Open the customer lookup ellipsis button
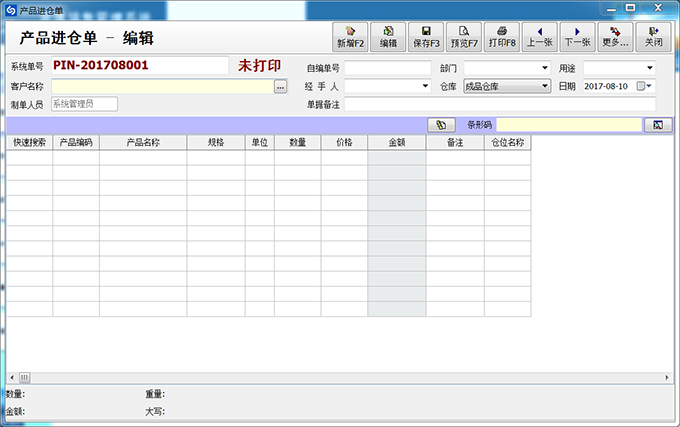Screen dimensions: 680x427 click(x=281, y=87)
